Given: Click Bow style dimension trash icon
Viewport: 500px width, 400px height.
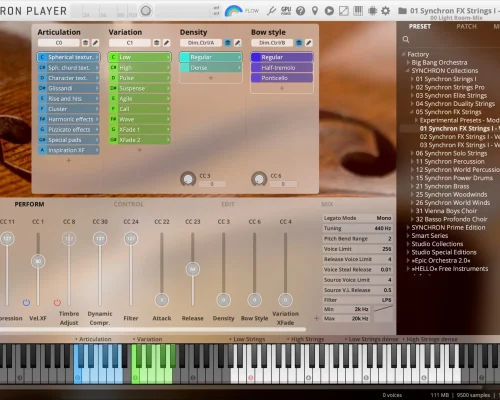Looking at the screenshot, I should (x=299, y=43).
